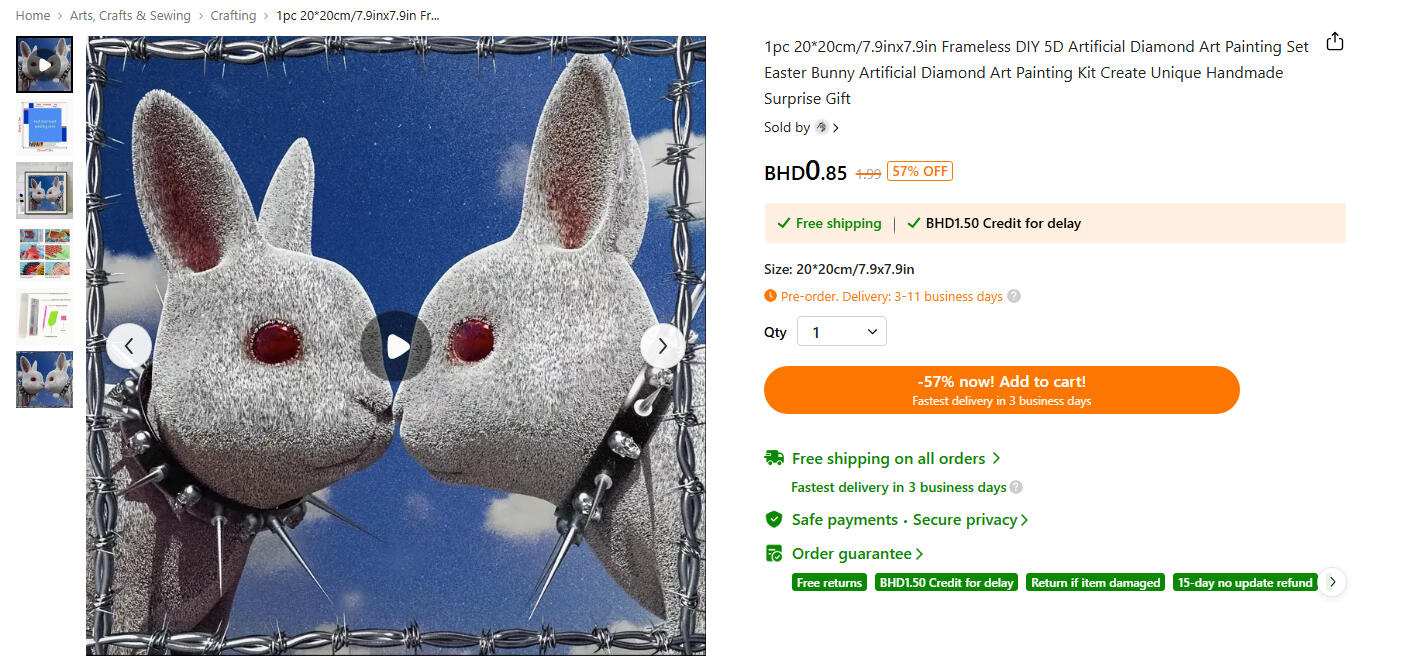Click the green delivery truck icon
The width and height of the screenshot is (1427, 660).
click(774, 458)
